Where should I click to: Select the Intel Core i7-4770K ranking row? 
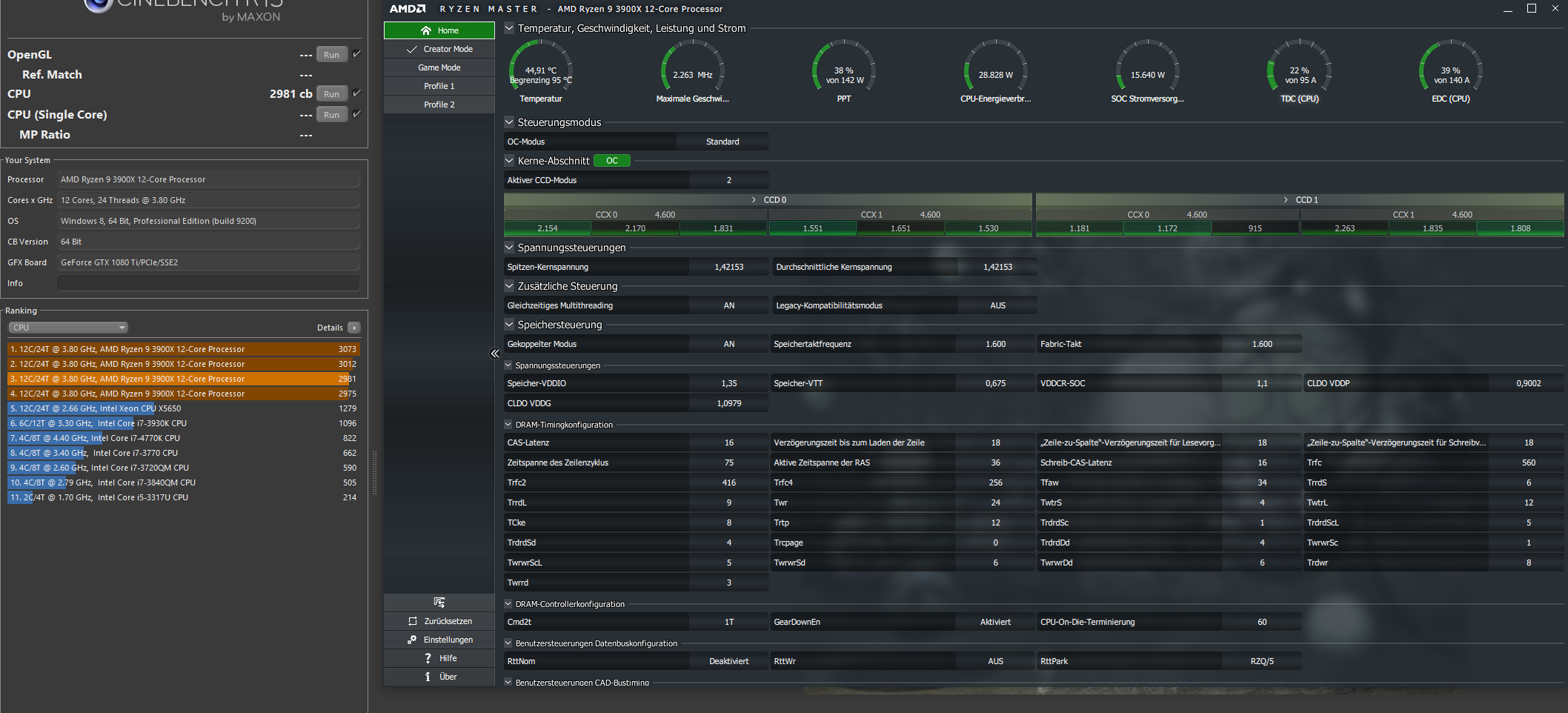pyautogui.click(x=184, y=438)
